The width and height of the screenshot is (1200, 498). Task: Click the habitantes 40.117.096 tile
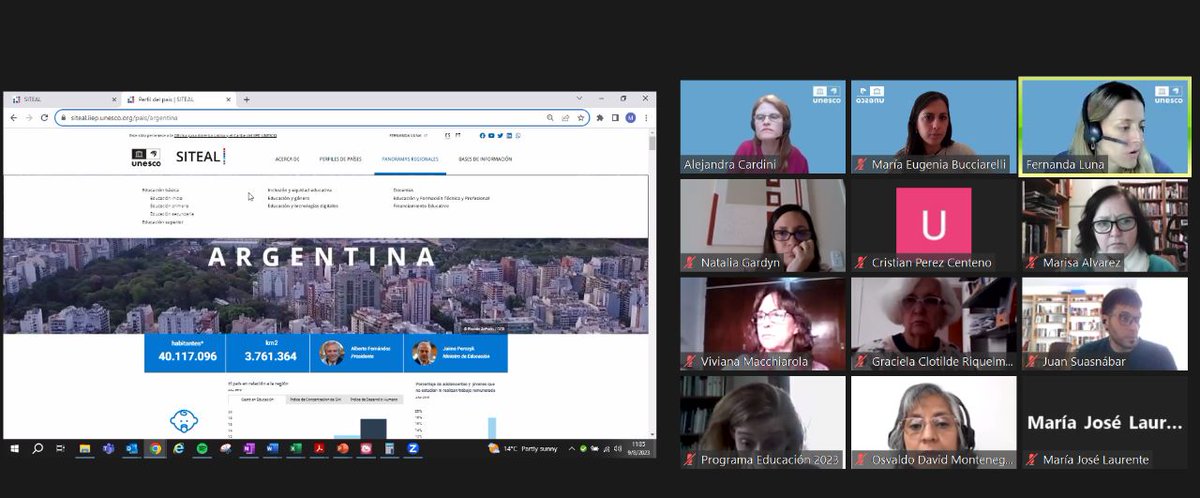point(184,353)
